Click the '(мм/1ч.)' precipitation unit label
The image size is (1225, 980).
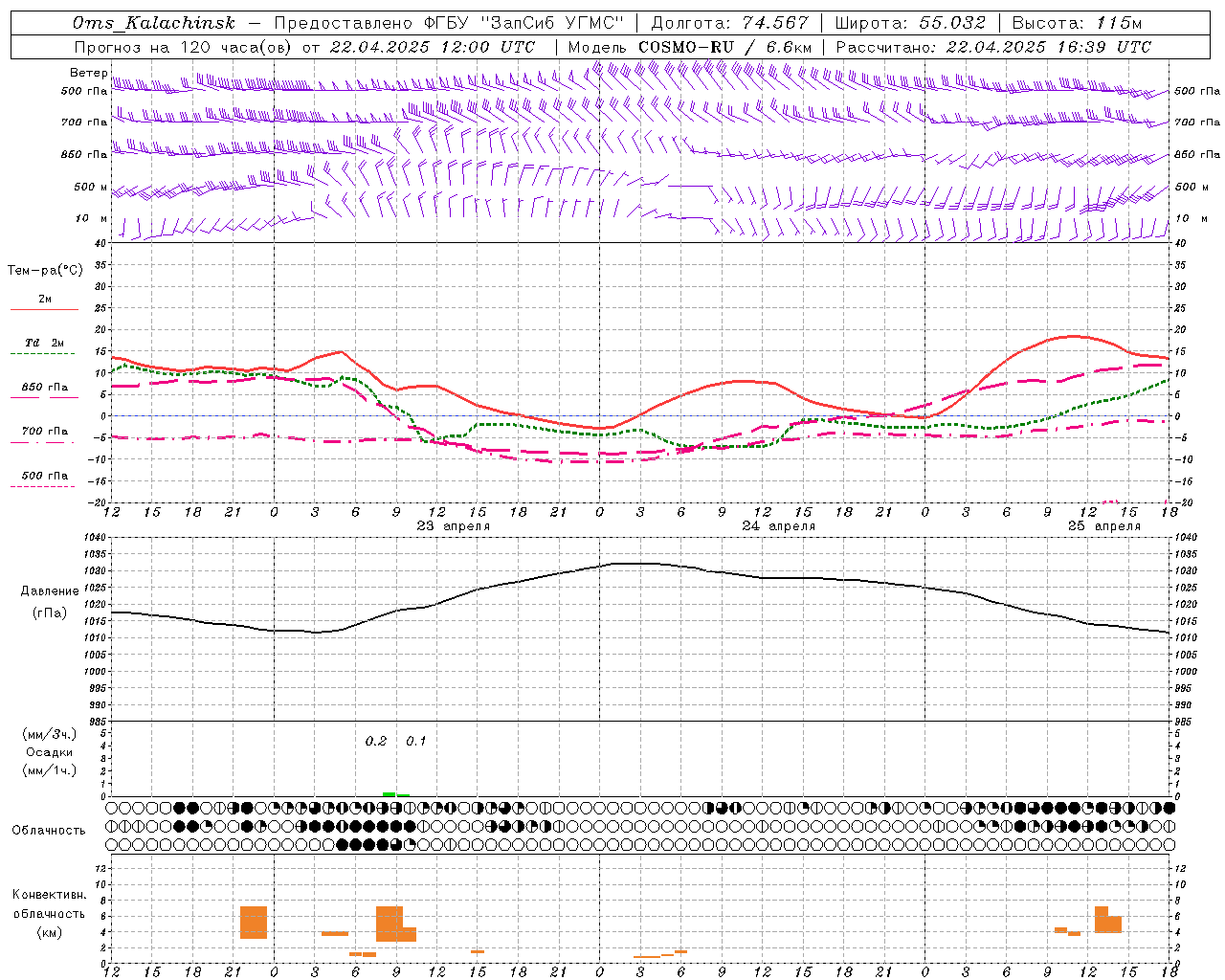point(50,770)
